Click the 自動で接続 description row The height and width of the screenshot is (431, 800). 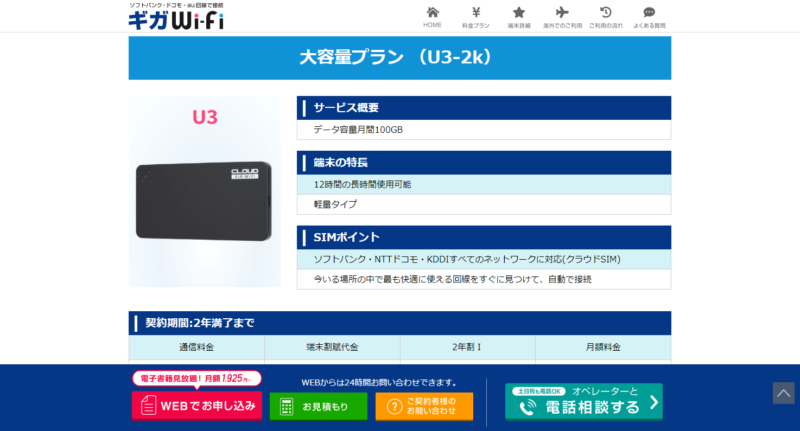pos(484,280)
